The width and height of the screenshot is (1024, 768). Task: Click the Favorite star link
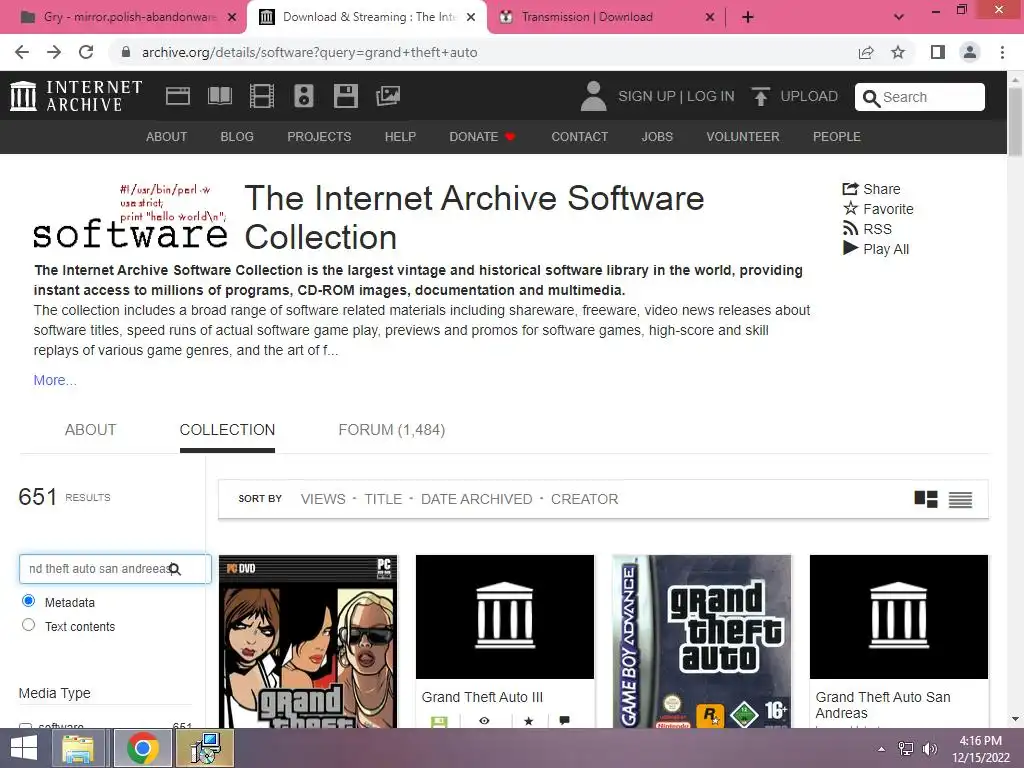[878, 209]
